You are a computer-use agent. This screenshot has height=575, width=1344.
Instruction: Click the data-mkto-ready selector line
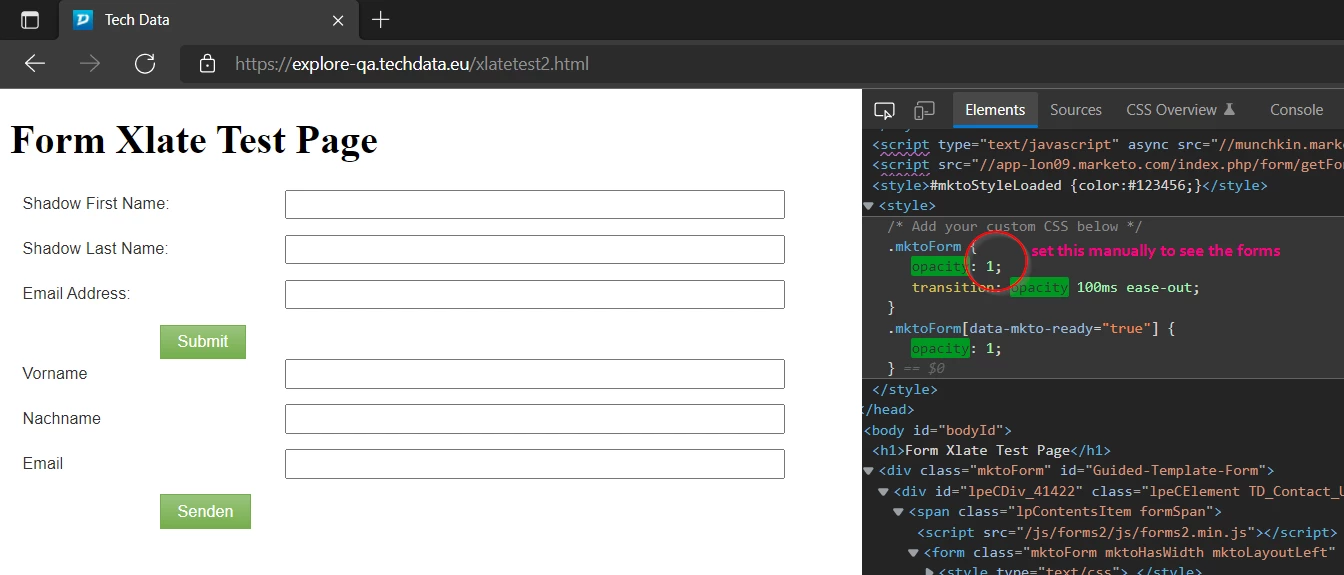pos(1030,328)
